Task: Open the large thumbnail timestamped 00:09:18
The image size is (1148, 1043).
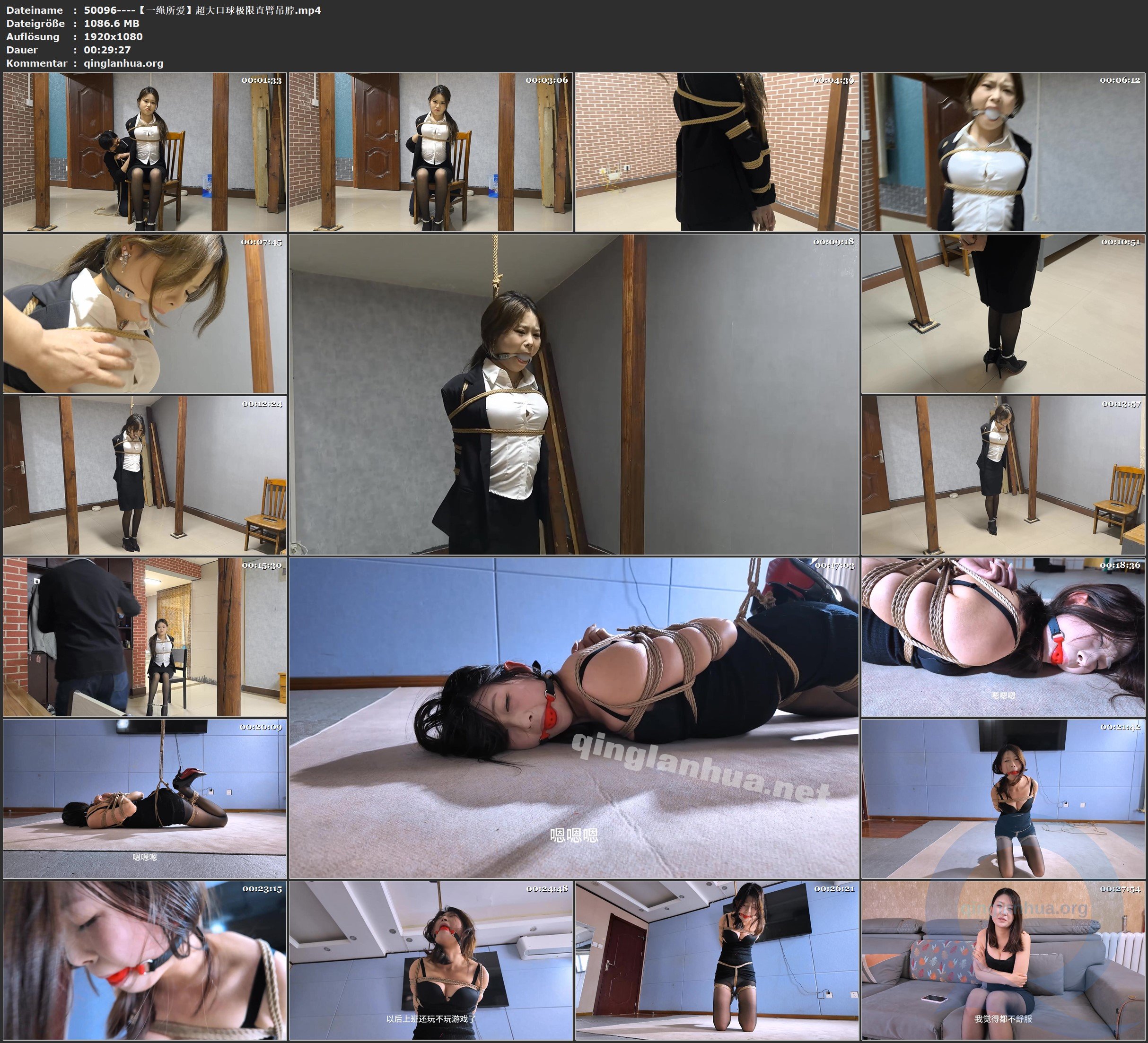Action: click(x=573, y=394)
